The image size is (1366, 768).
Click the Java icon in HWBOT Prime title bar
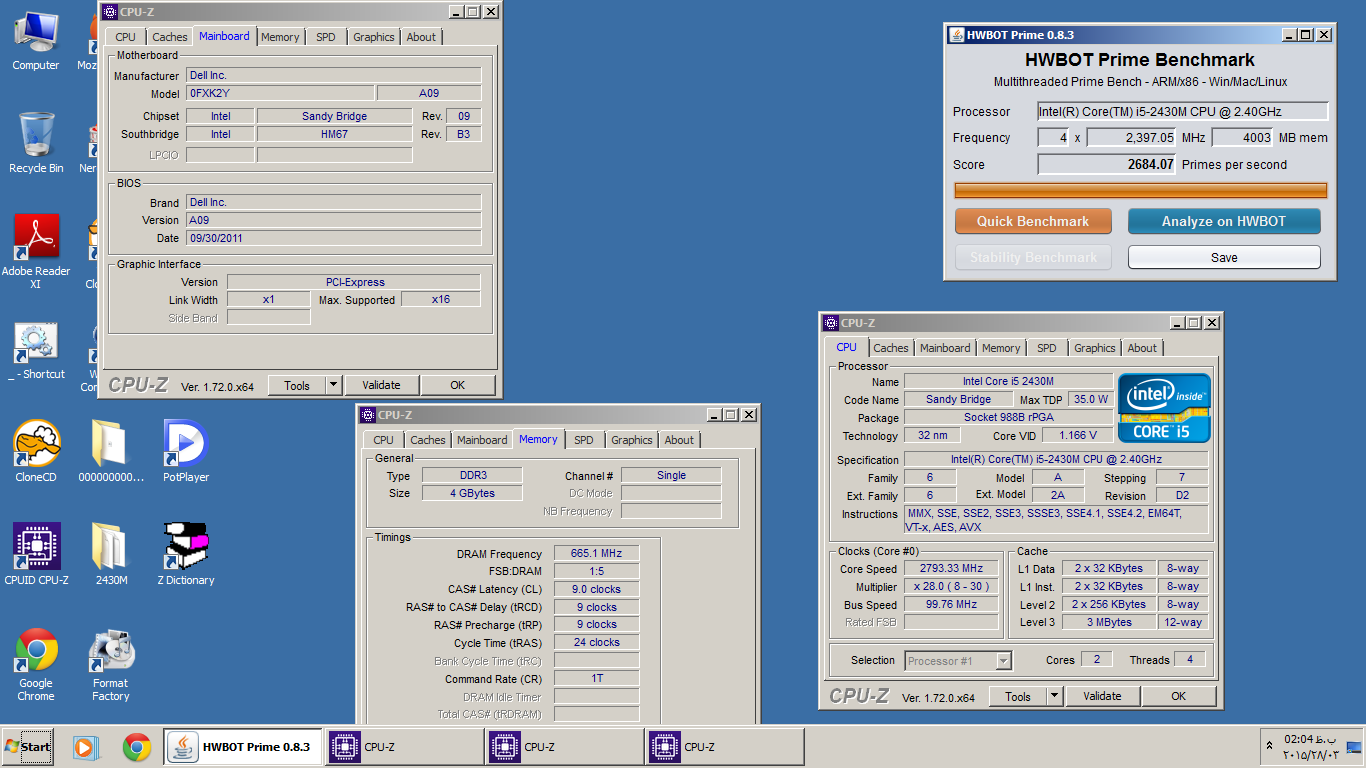click(x=956, y=35)
